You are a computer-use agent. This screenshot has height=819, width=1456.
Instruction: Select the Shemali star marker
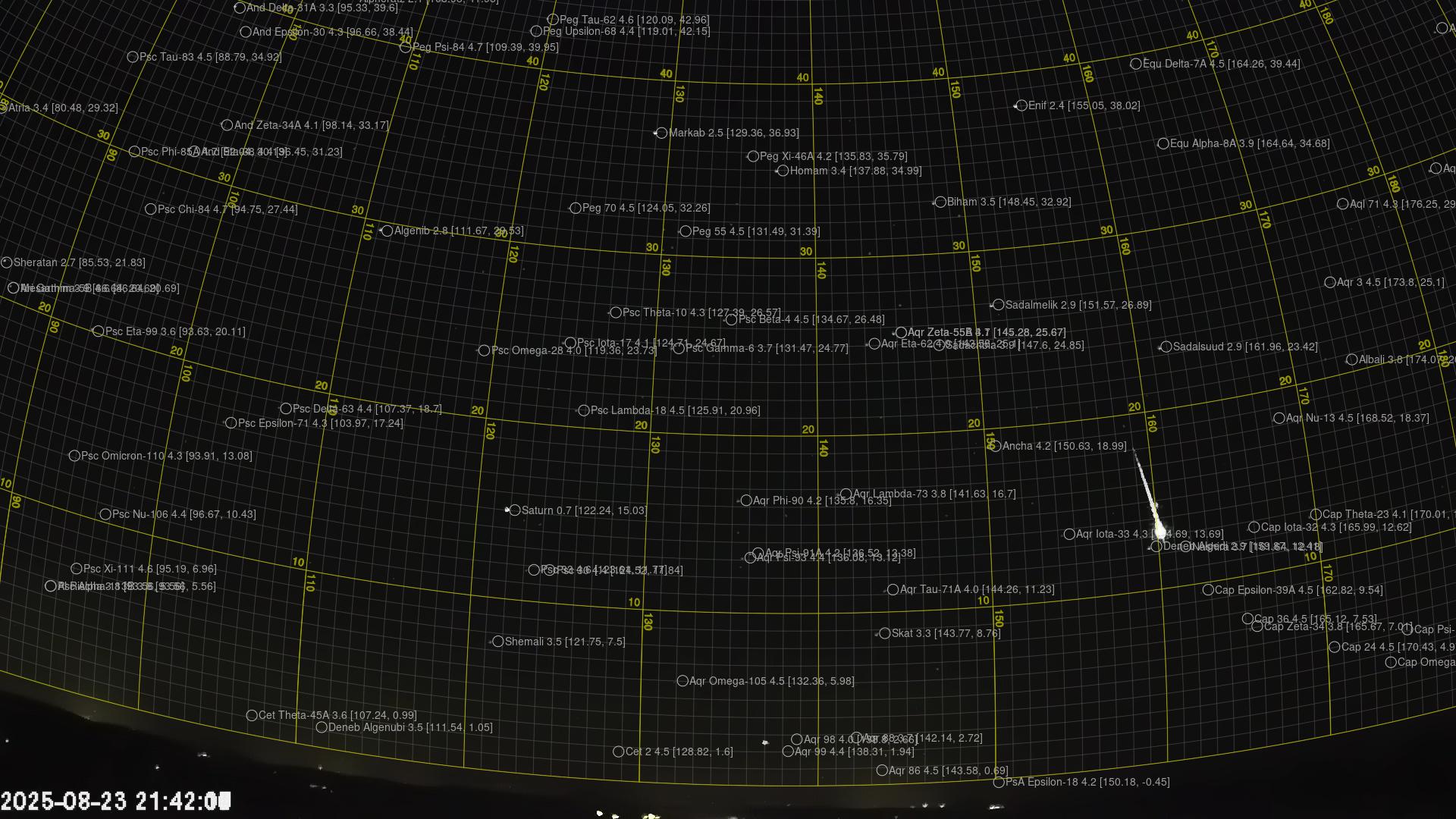pyautogui.click(x=497, y=642)
